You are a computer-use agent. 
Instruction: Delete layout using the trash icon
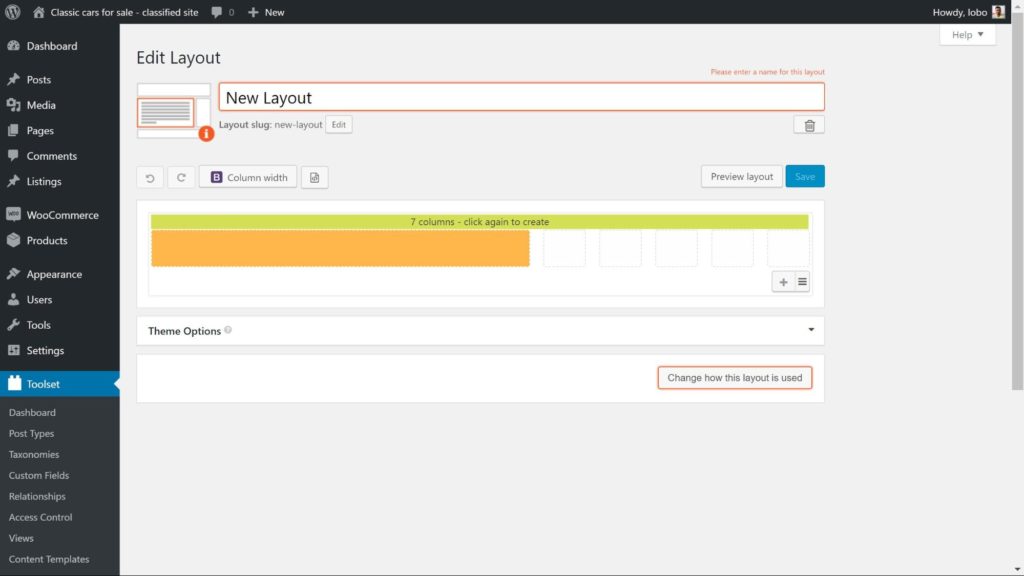tap(809, 125)
